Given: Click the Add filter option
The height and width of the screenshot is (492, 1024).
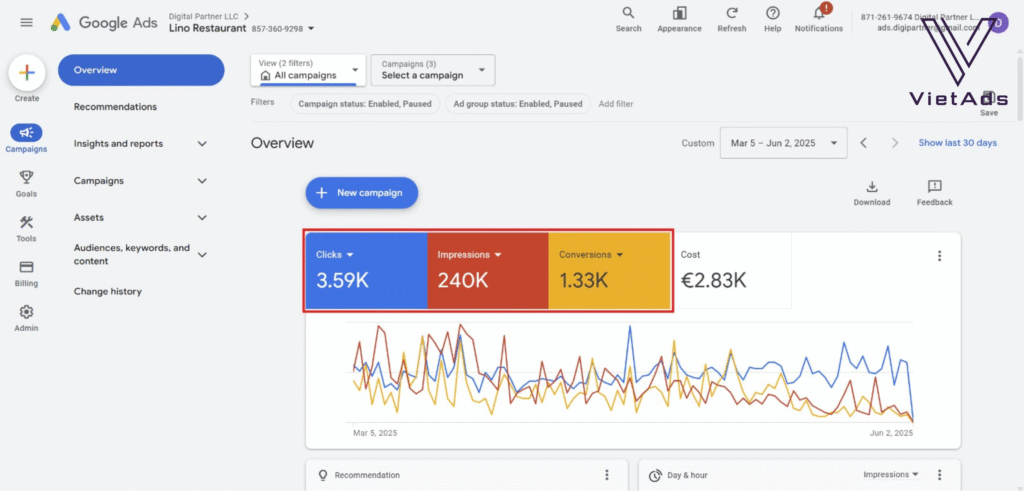Looking at the screenshot, I should pos(616,104).
